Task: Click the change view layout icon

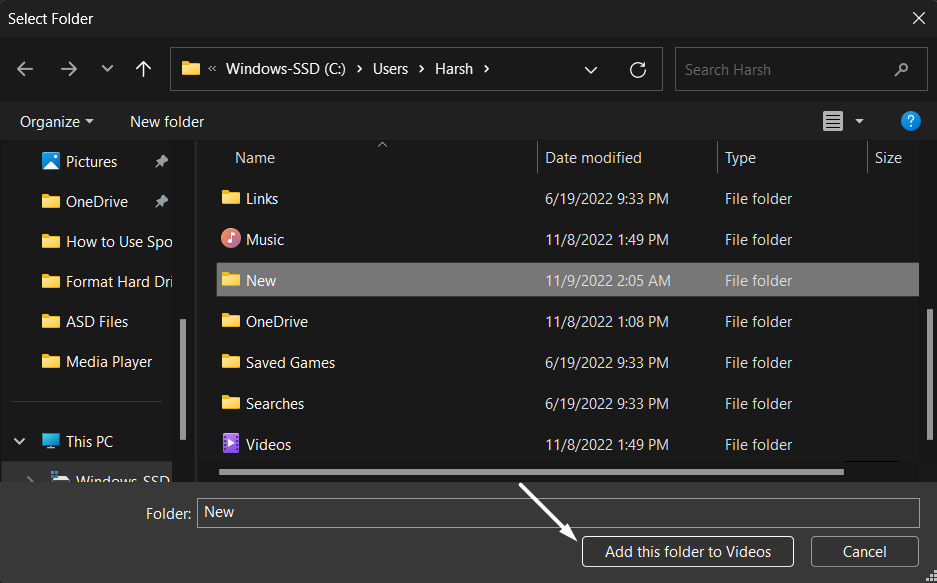Action: (832, 121)
